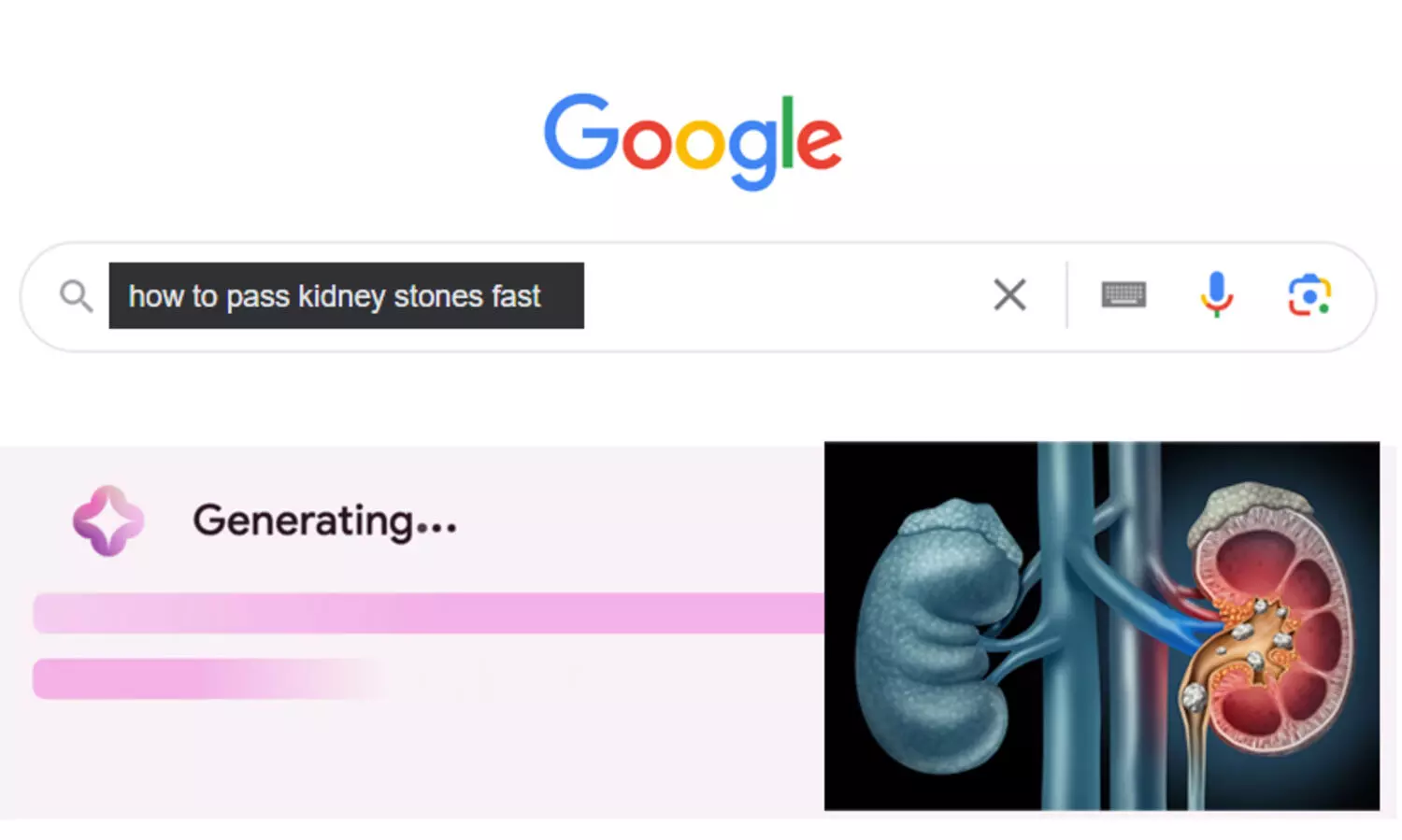The width and height of the screenshot is (1402, 840).
Task: Open the kidney illustration thumbnail
Action: 1101,625
